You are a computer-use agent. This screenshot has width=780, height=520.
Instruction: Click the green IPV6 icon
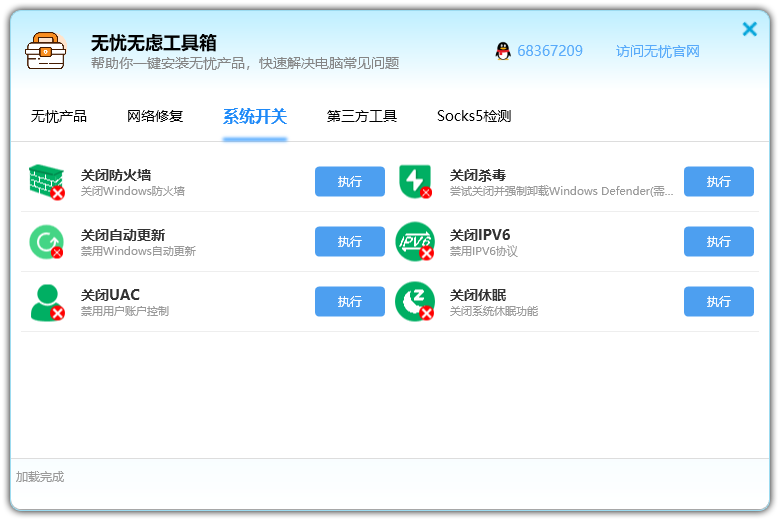[x=415, y=242]
